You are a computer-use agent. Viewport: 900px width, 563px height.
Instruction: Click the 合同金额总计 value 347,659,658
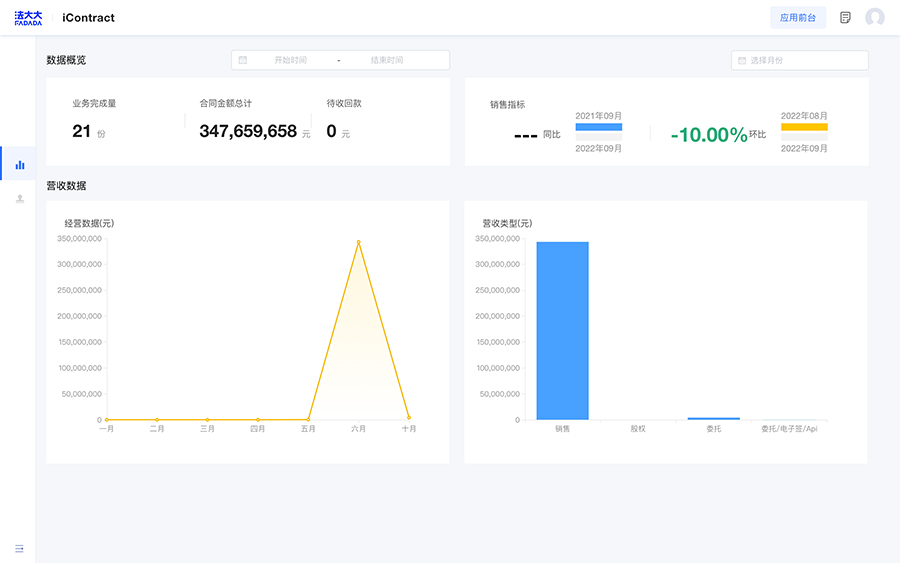248,131
